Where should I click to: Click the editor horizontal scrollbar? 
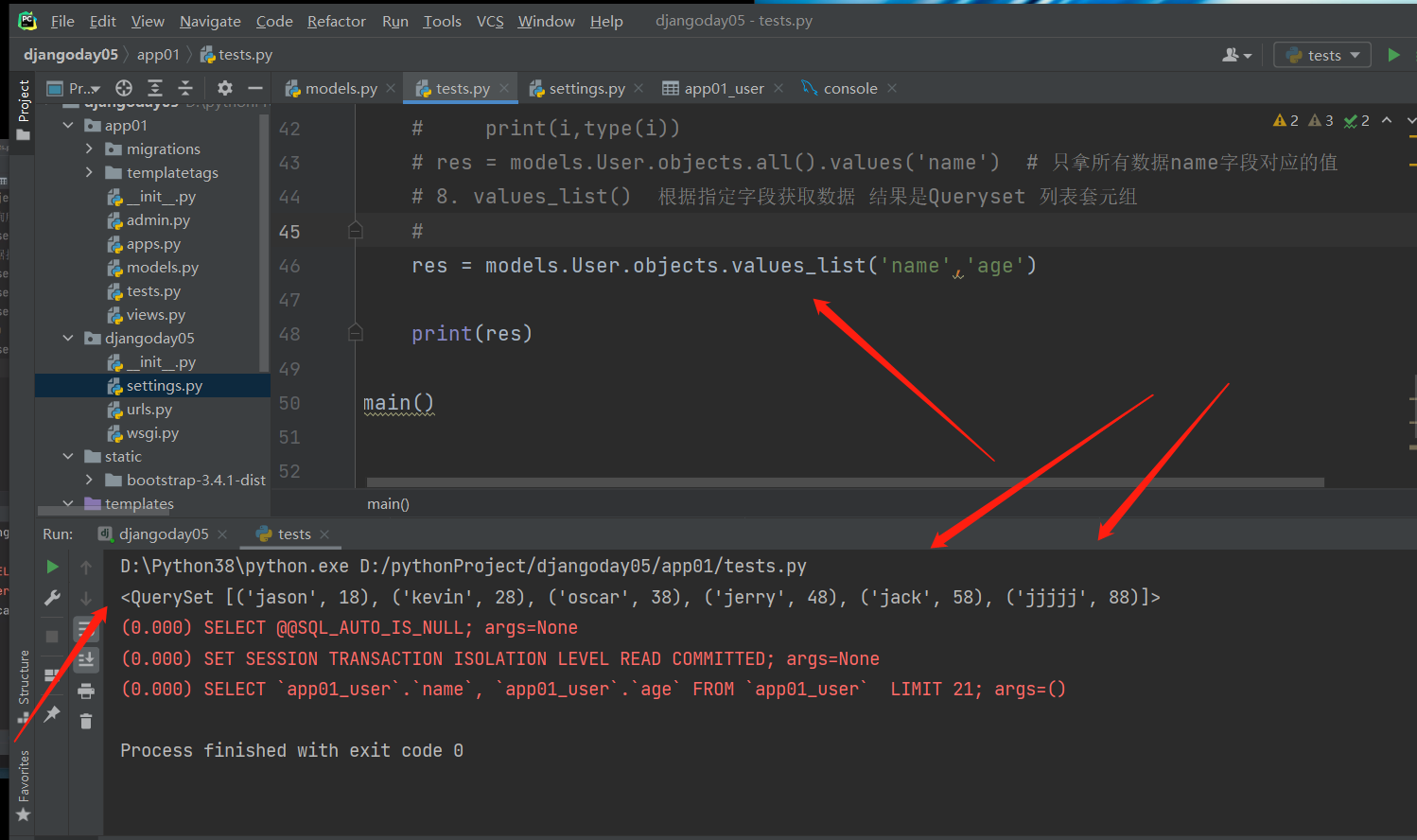(x=845, y=482)
